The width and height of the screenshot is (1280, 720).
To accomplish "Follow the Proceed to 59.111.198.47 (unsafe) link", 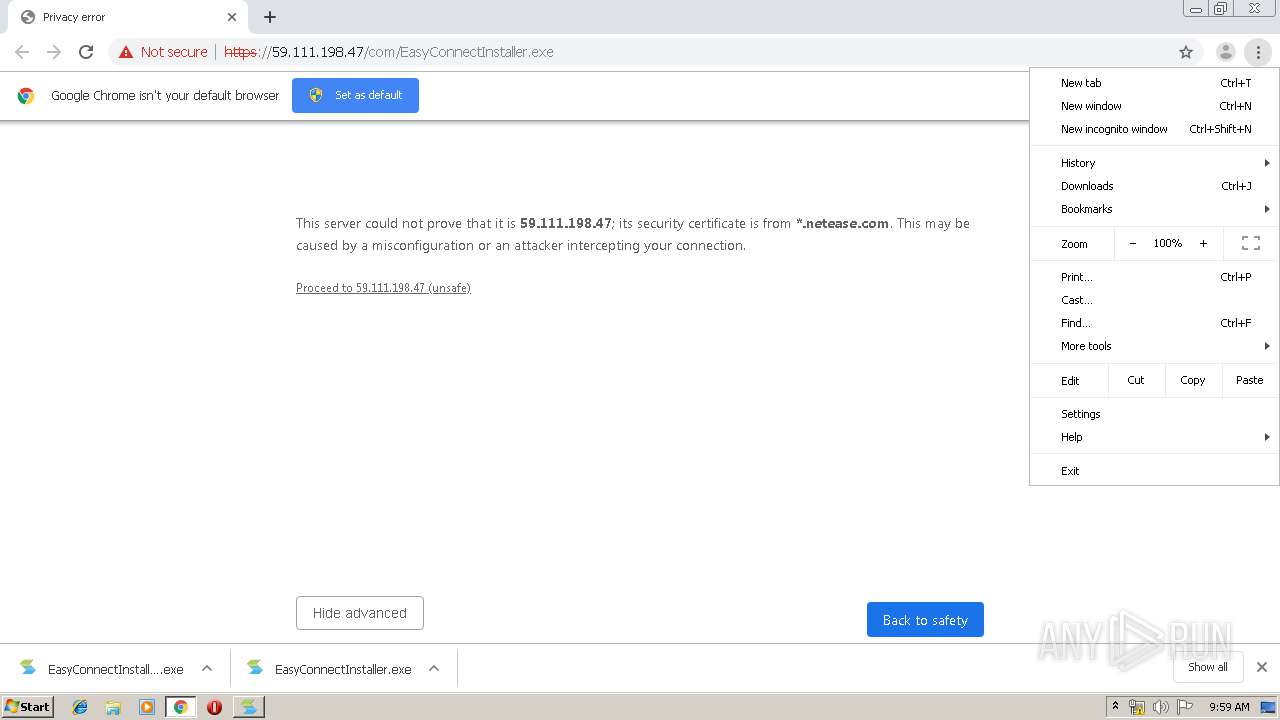I will coord(383,288).
